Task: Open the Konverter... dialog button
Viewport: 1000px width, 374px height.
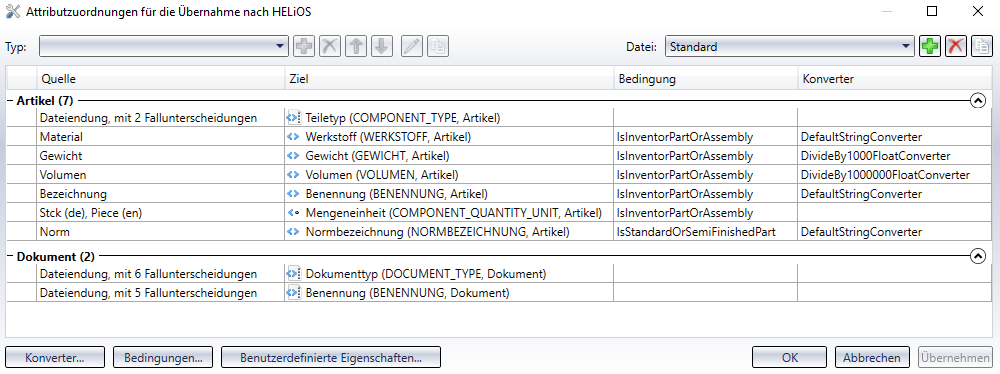Action: (x=55, y=357)
